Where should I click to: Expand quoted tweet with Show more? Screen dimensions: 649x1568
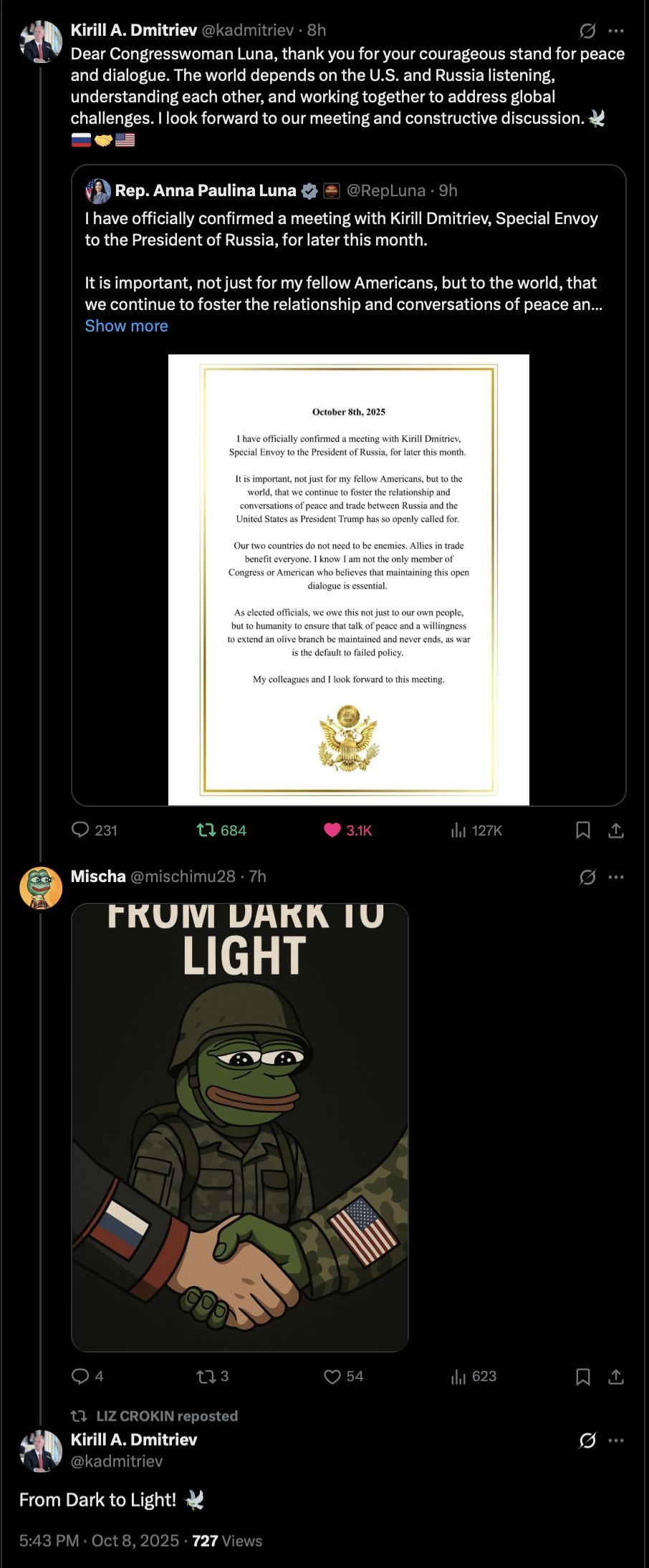[x=127, y=326]
